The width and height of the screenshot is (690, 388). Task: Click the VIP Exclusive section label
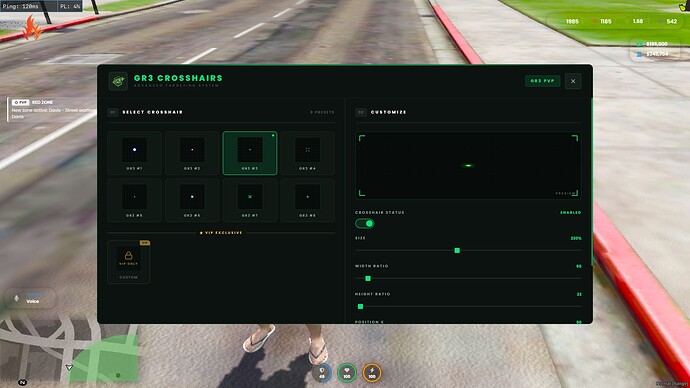pos(221,233)
